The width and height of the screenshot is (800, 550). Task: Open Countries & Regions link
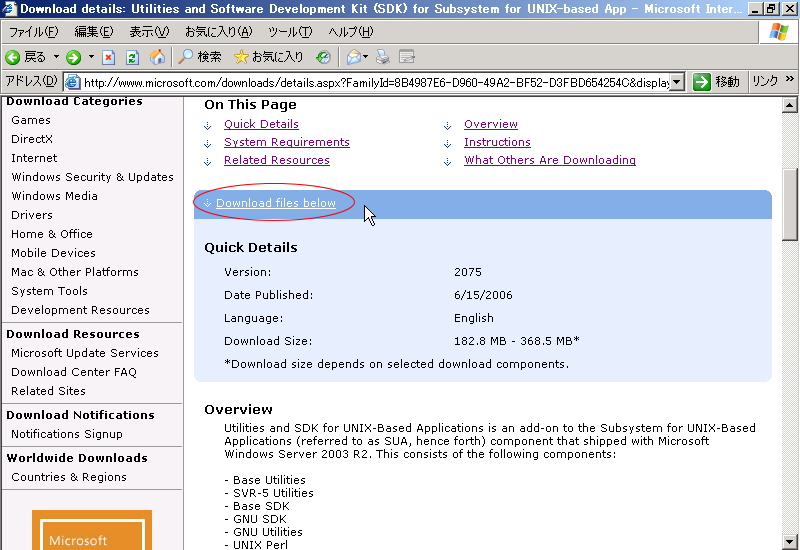coord(69,477)
